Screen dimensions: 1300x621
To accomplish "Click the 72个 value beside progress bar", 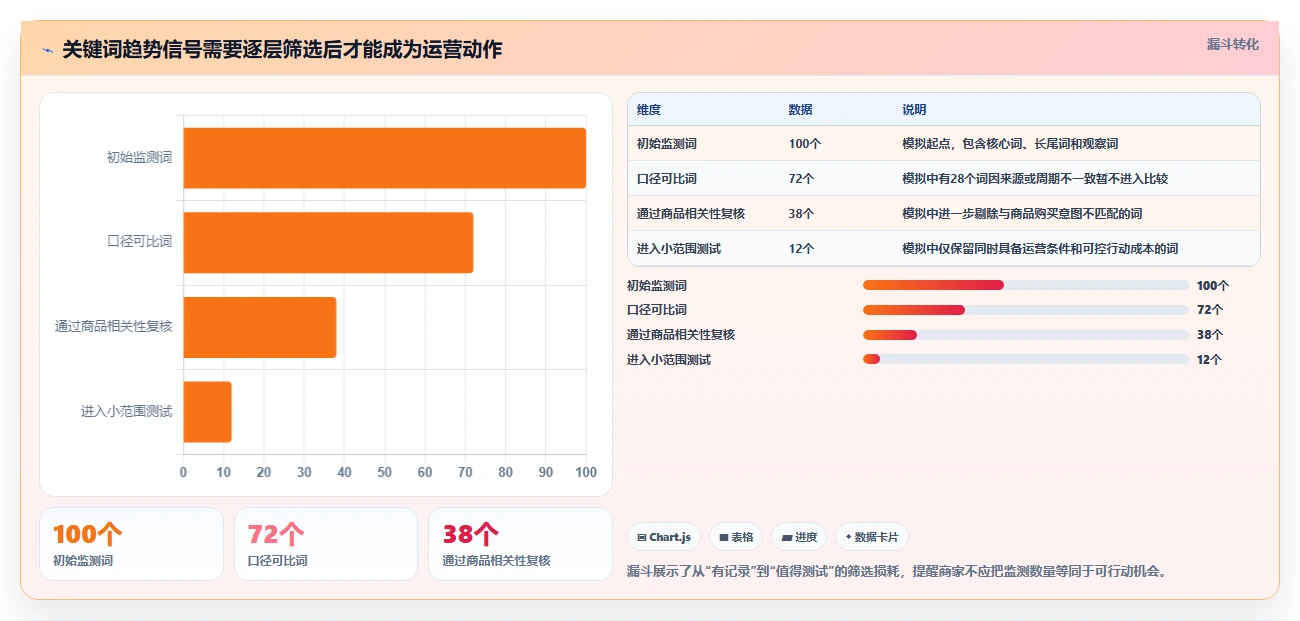I will tap(1210, 310).
